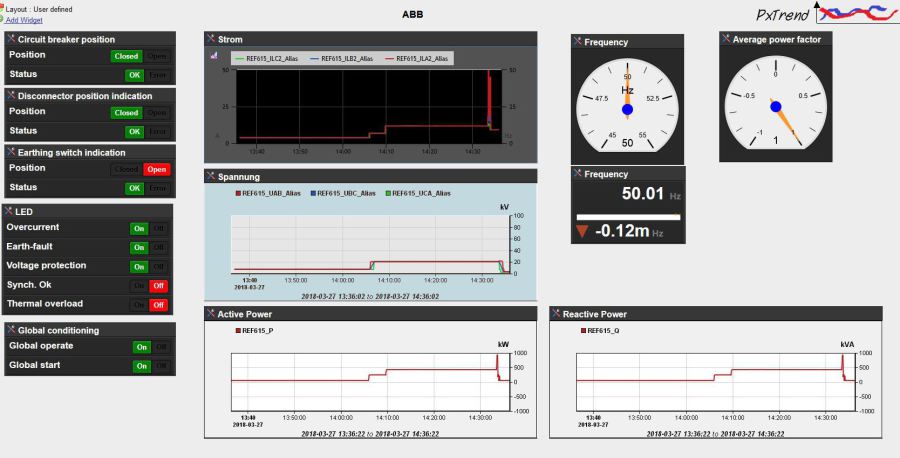Open settings icon of Strom chart widget
The height and width of the screenshot is (458, 900).
point(211,39)
